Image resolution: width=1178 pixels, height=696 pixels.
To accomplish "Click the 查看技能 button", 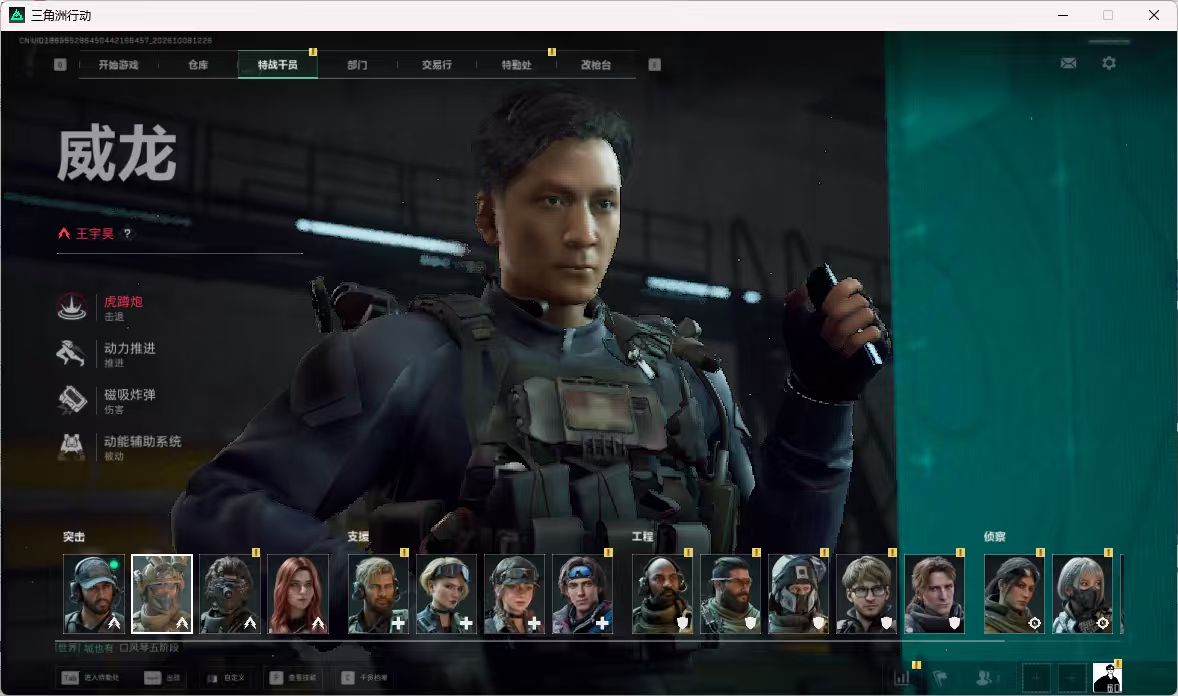I will 293,678.
